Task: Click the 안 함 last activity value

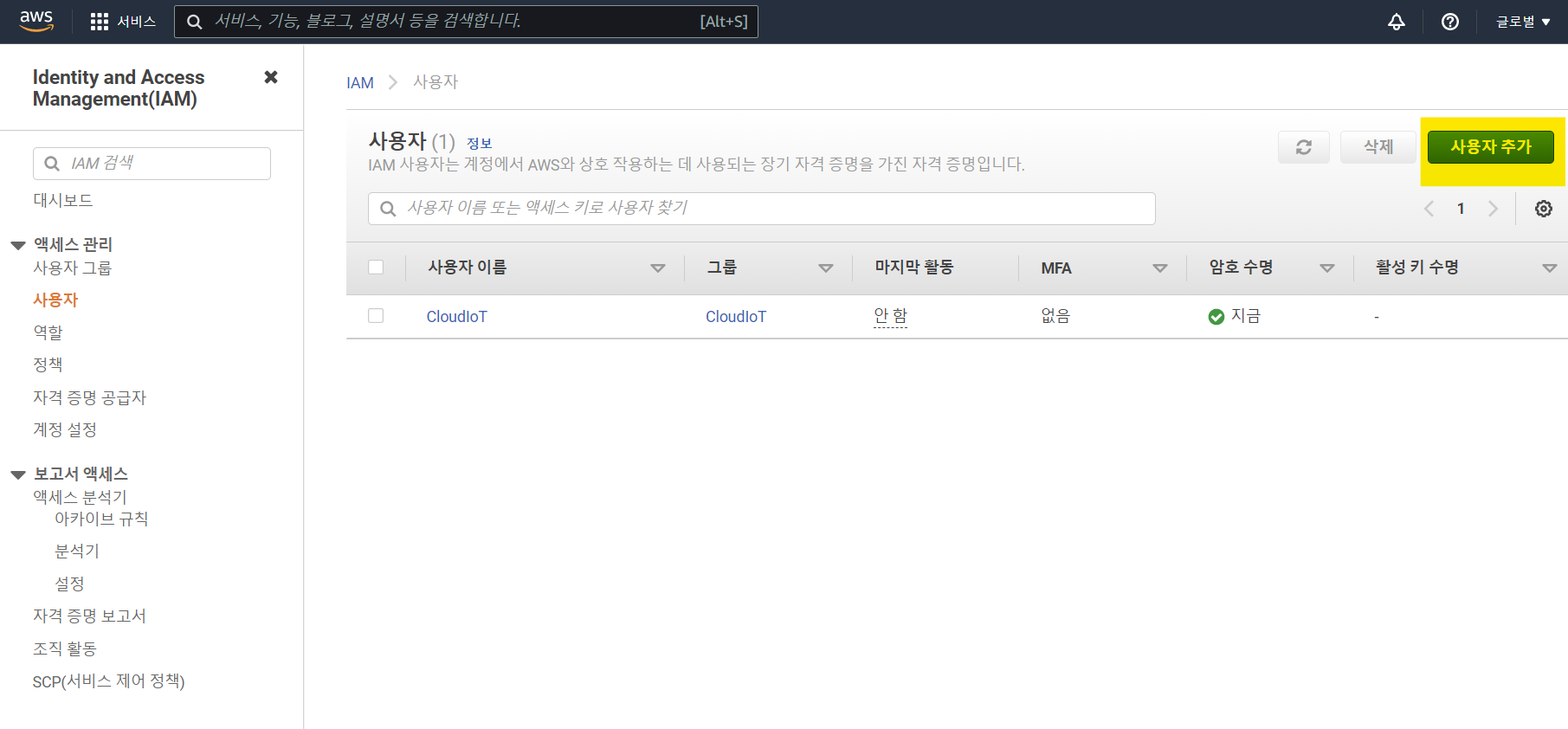Action: (x=891, y=316)
